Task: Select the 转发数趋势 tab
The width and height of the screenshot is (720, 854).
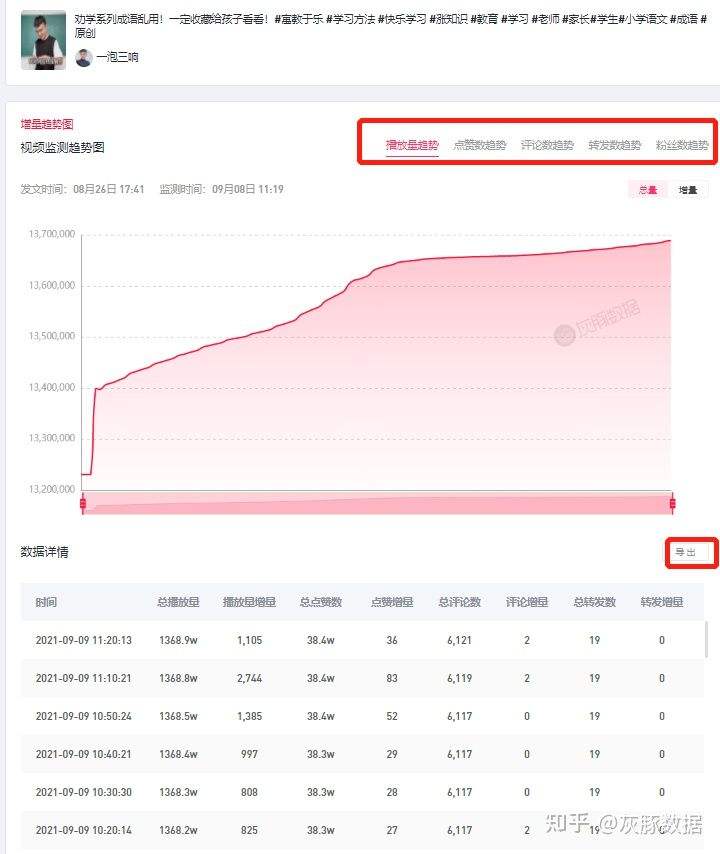Action: coord(614,145)
